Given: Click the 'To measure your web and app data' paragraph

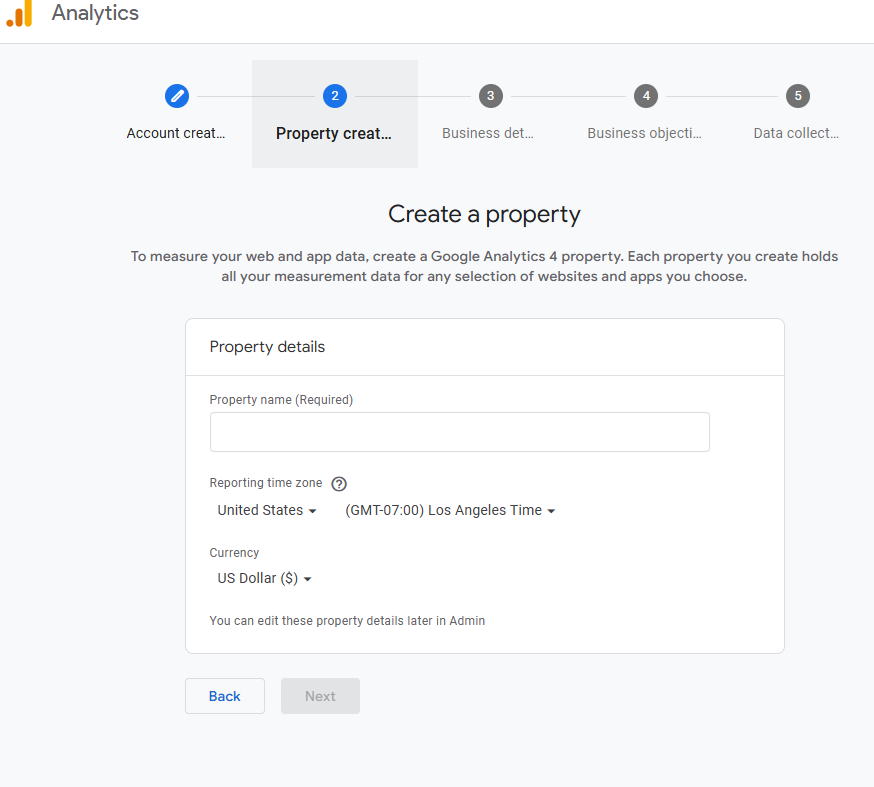Looking at the screenshot, I should pos(484,266).
